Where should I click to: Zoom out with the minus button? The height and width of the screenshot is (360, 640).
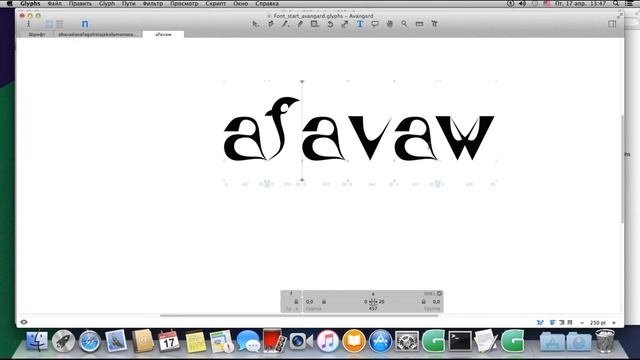(x=582, y=323)
